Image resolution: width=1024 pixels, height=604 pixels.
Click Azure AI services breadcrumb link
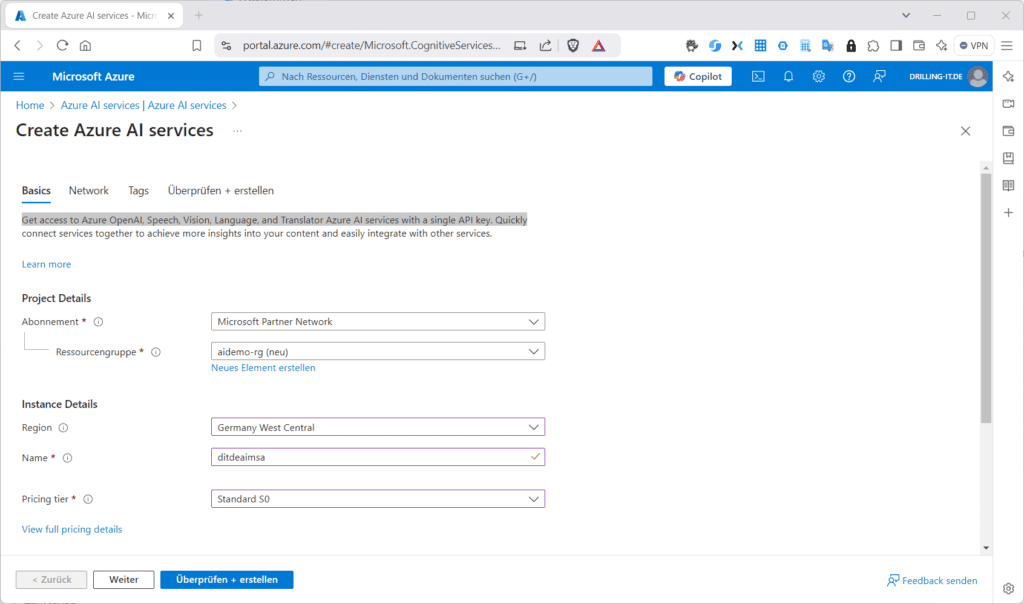tap(143, 105)
